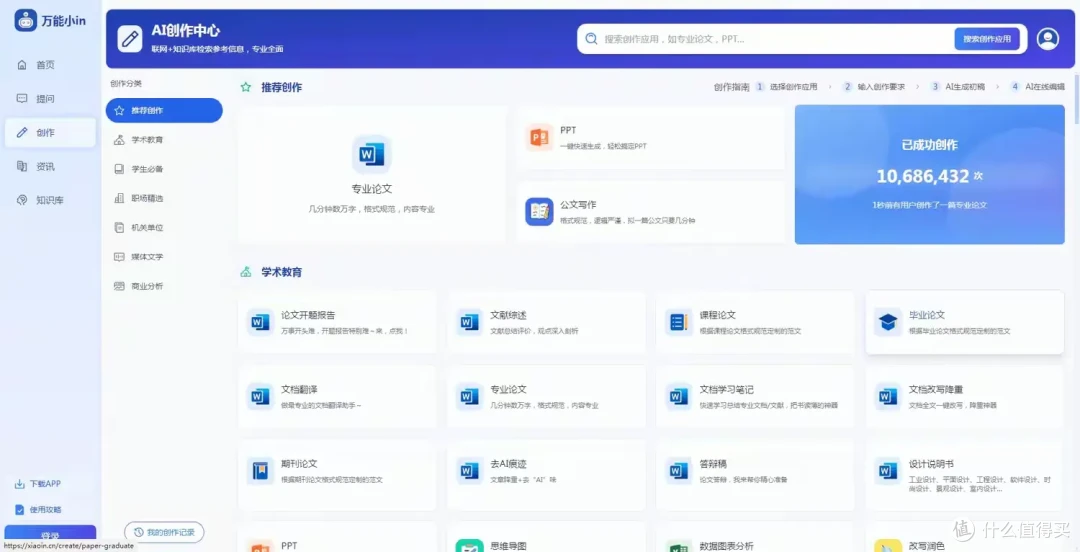Open 专业论文 card under 学术教育 grid
Screen dimensions: 1080x552
(546, 397)
